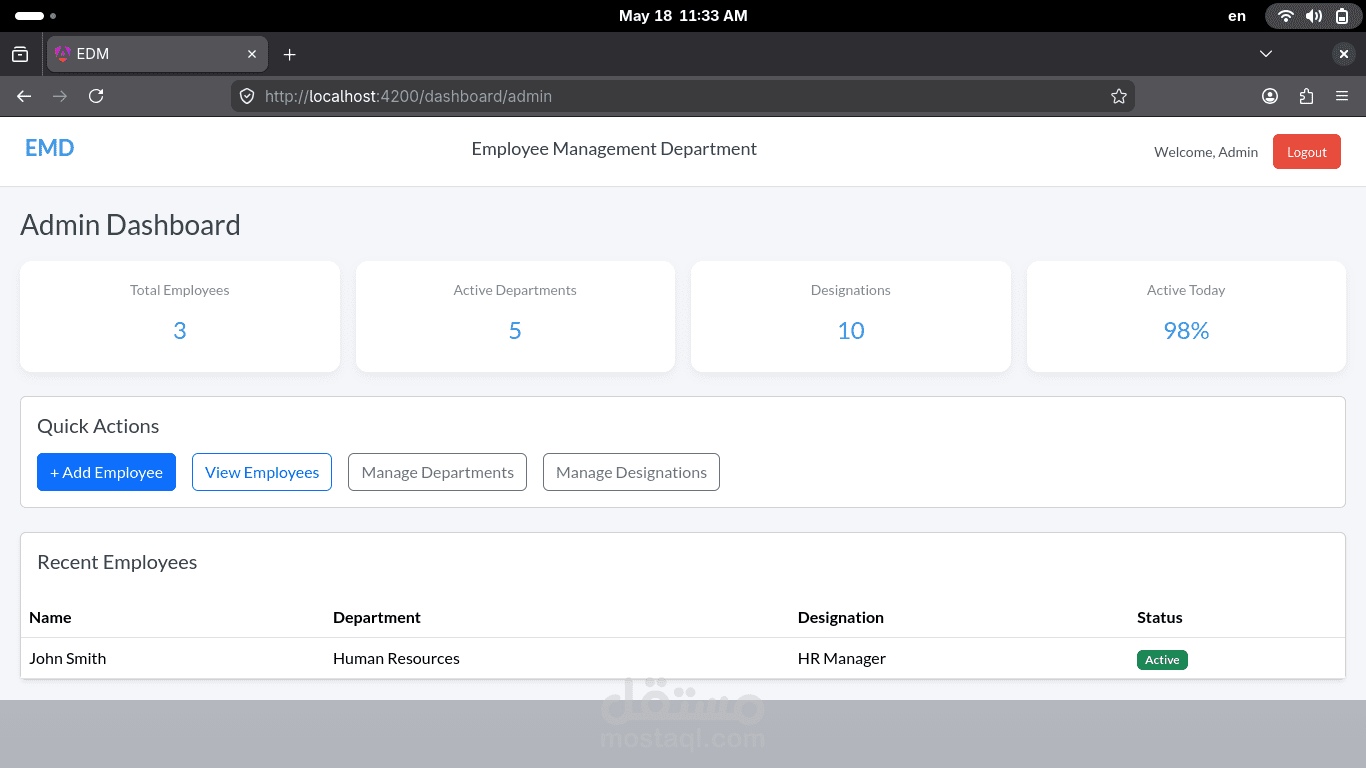This screenshot has width=1366, height=768.
Task: Click the battery status icon
Action: [x=1342, y=16]
